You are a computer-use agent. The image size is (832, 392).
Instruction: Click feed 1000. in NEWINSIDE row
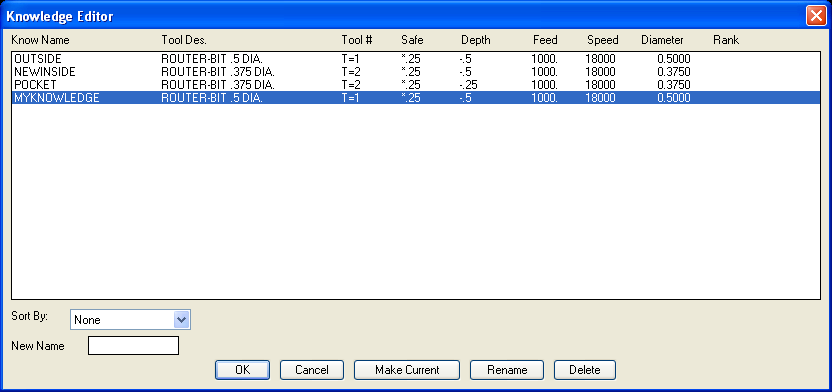coord(544,72)
